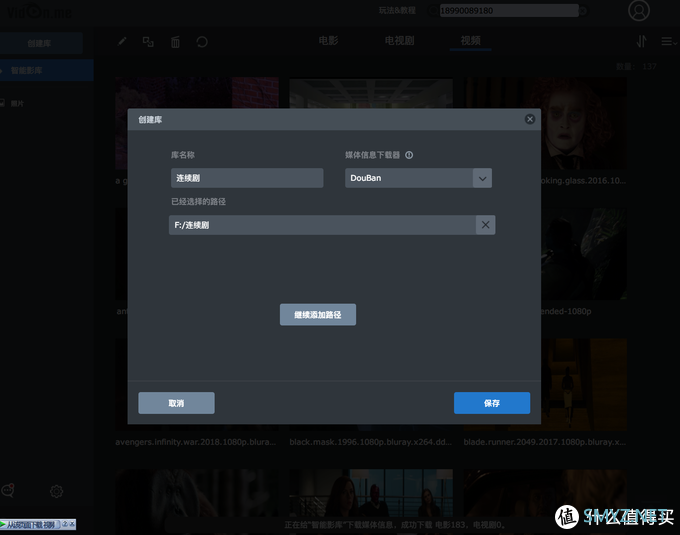The image size is (680, 535).
Task: Click the 玩法&教程 link
Action: tap(397, 10)
